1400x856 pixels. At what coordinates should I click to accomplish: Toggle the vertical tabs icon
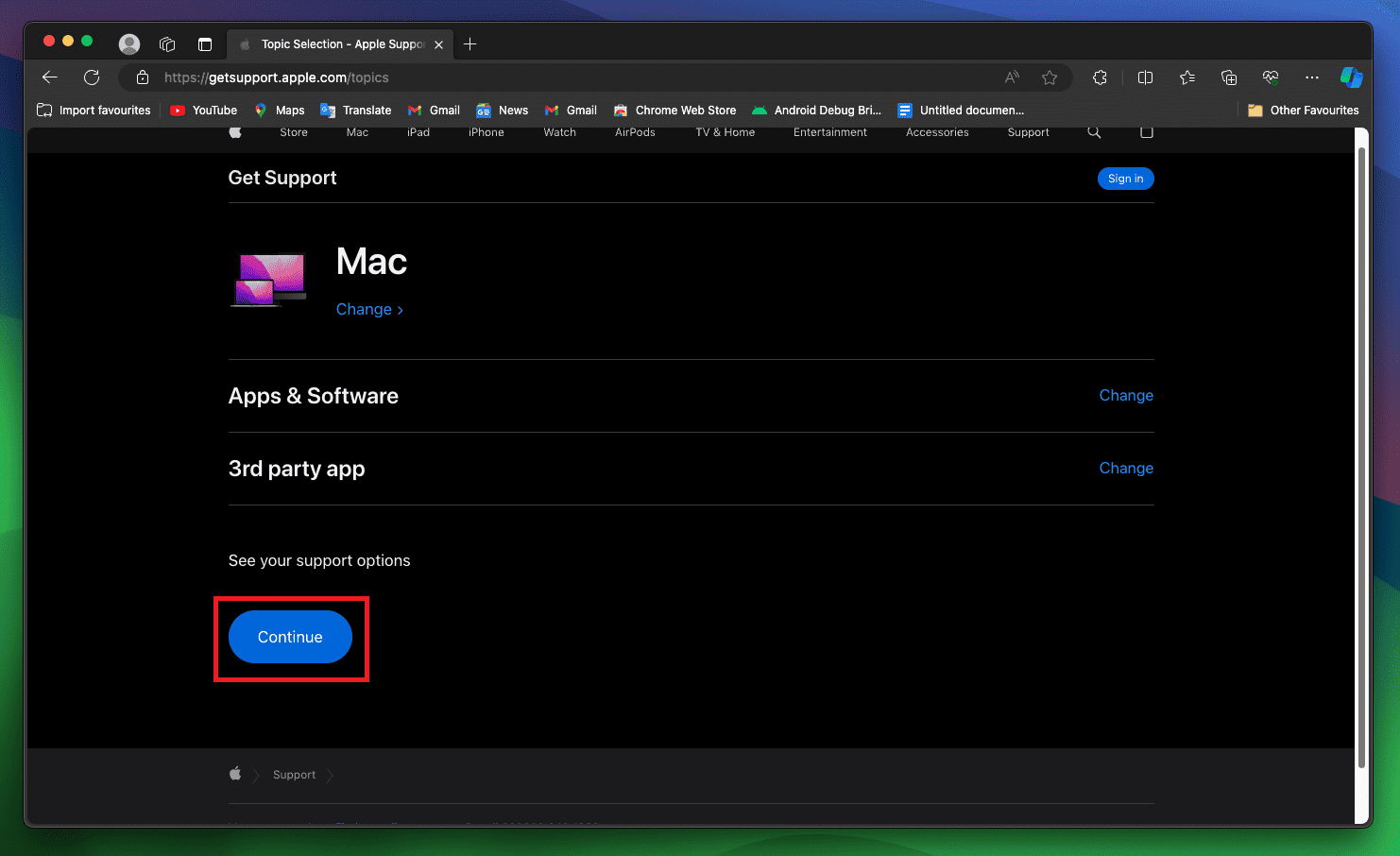205,43
